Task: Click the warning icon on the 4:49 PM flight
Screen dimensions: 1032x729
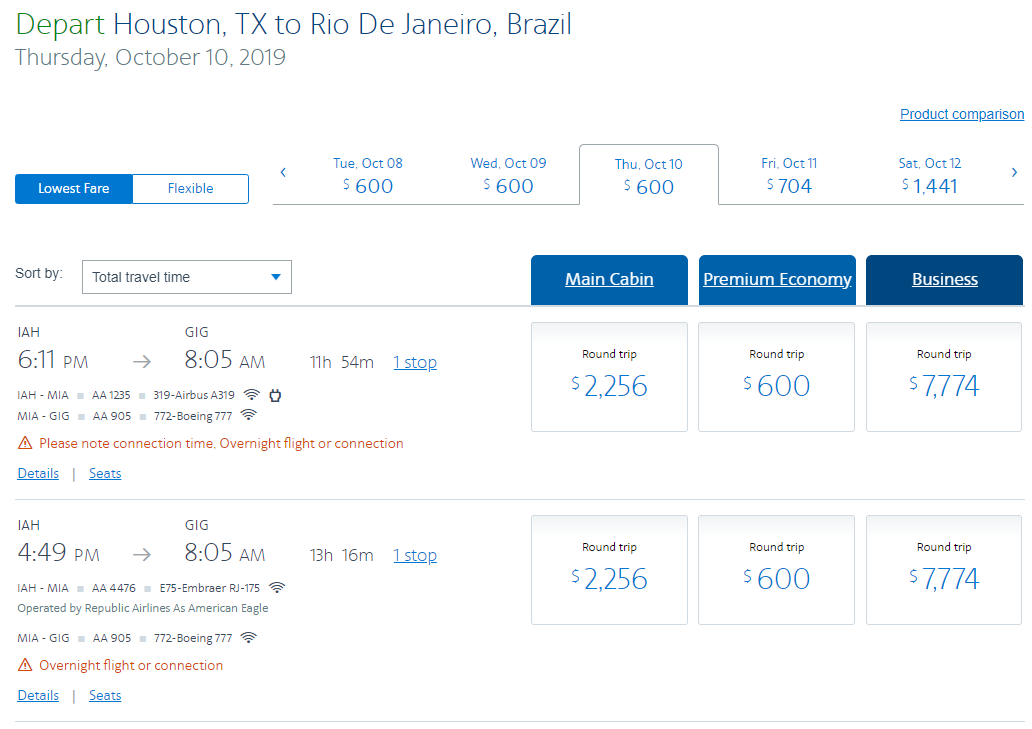Action: [x=24, y=665]
